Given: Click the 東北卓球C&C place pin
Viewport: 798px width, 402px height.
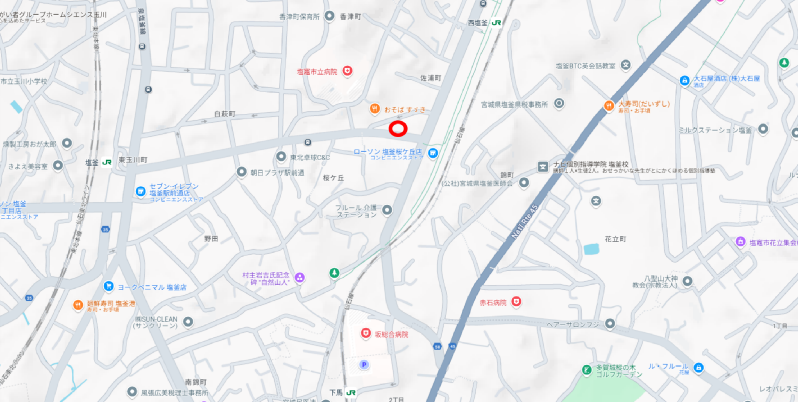Looking at the screenshot, I should [x=281, y=156].
